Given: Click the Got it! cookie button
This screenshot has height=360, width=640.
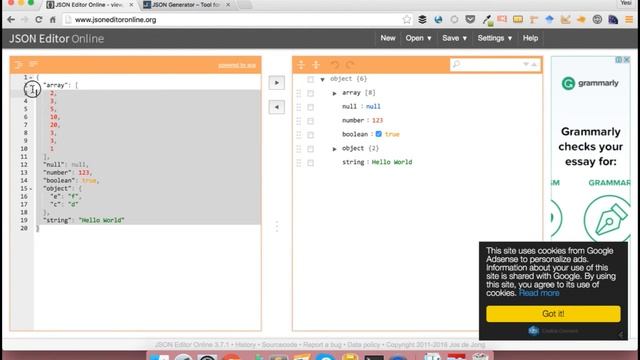Looking at the screenshot, I should (x=553, y=314).
